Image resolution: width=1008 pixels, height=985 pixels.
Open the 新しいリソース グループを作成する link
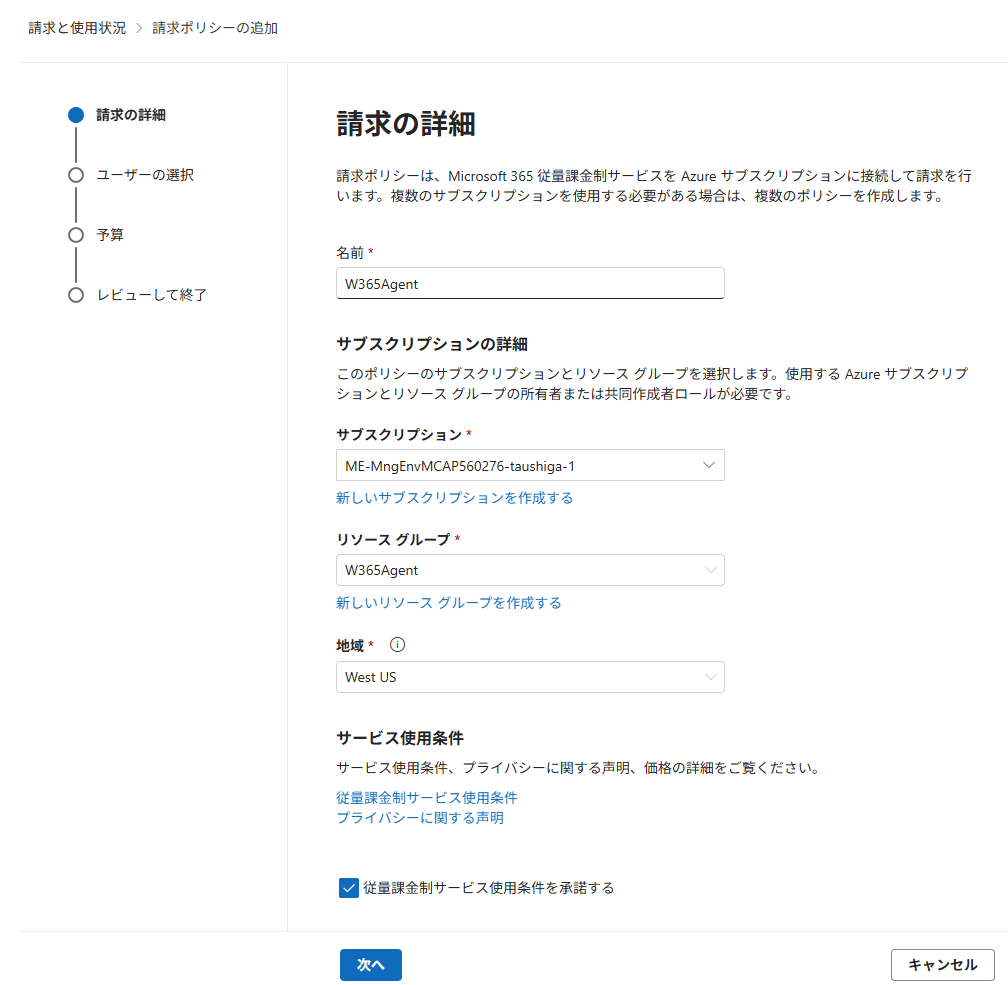(449, 603)
